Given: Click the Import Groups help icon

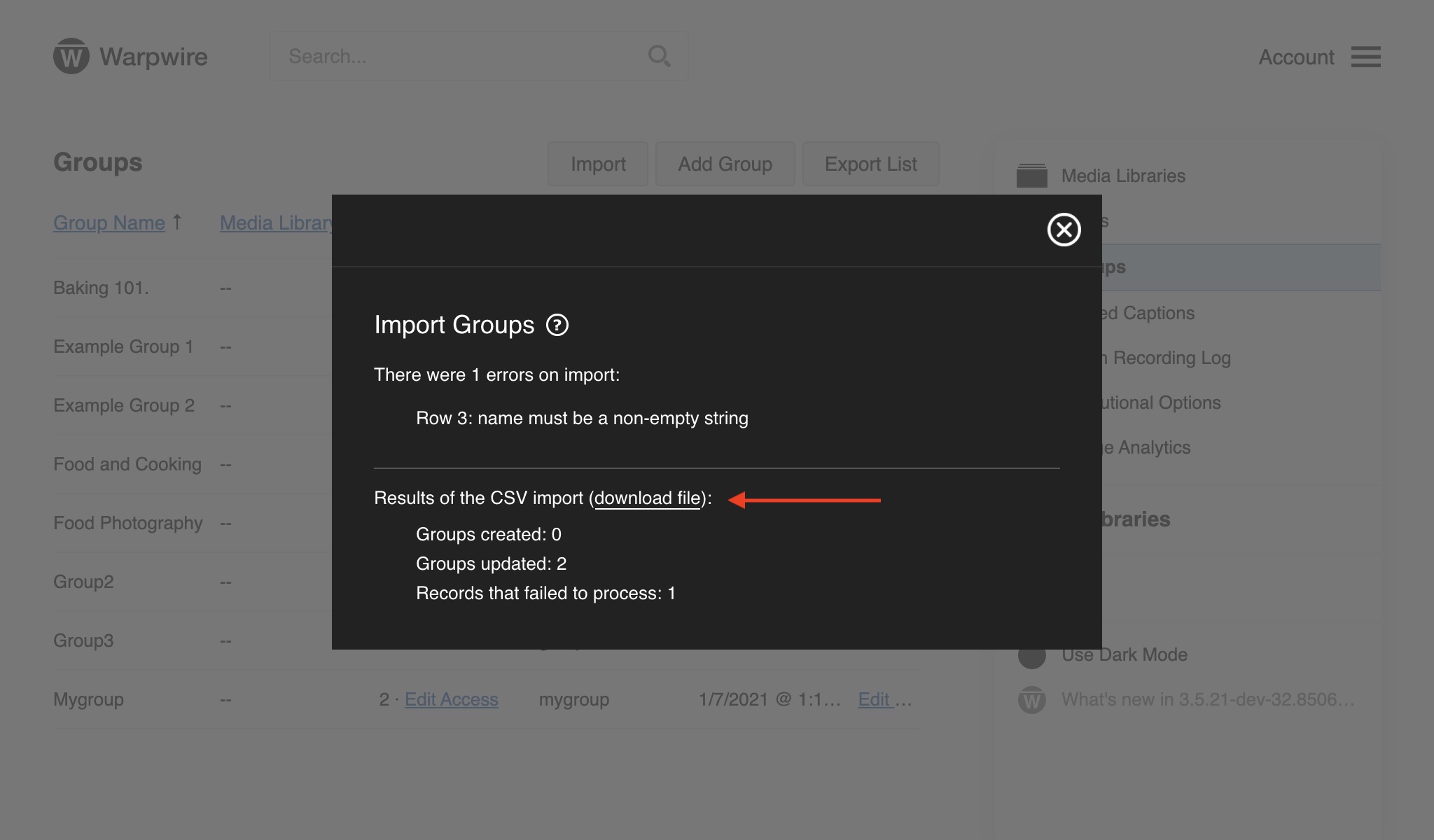Looking at the screenshot, I should pos(557,325).
